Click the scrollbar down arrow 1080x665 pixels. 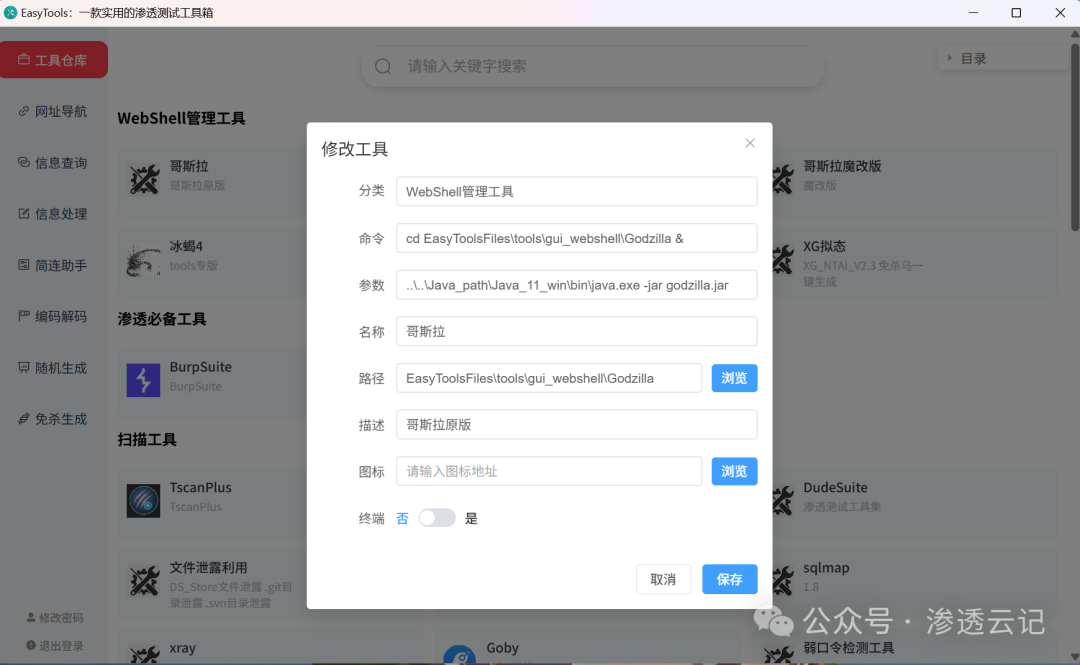point(1074,657)
